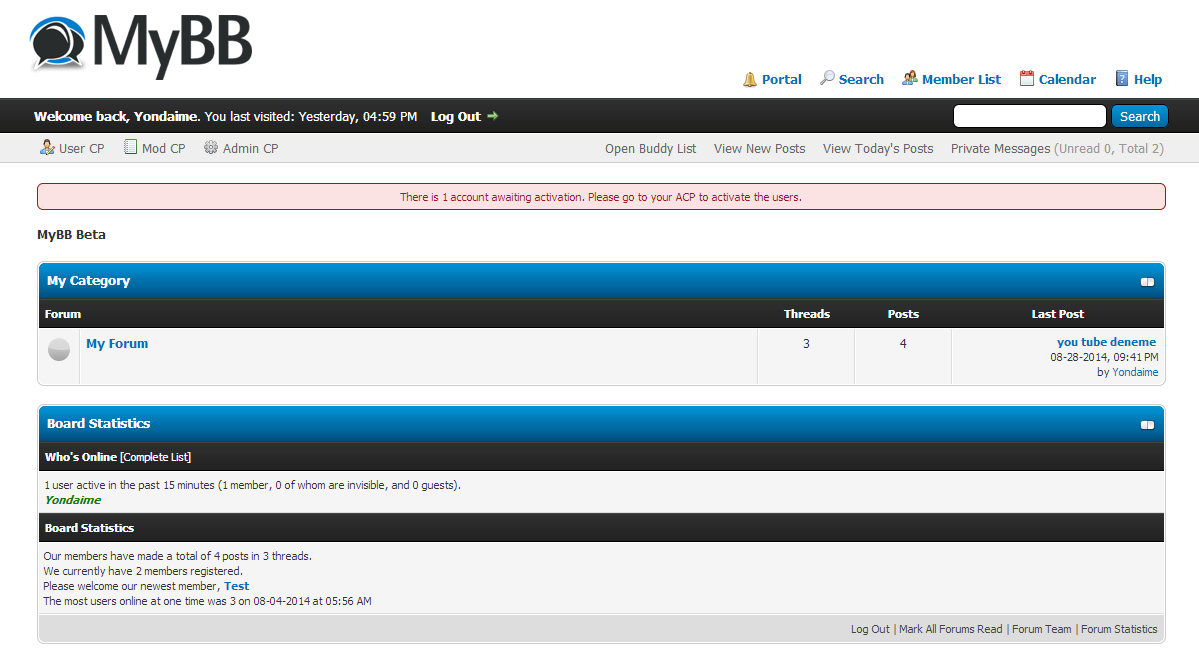Click the Admin CP gear icon
This screenshot has height=649, width=1199.
coord(211,148)
